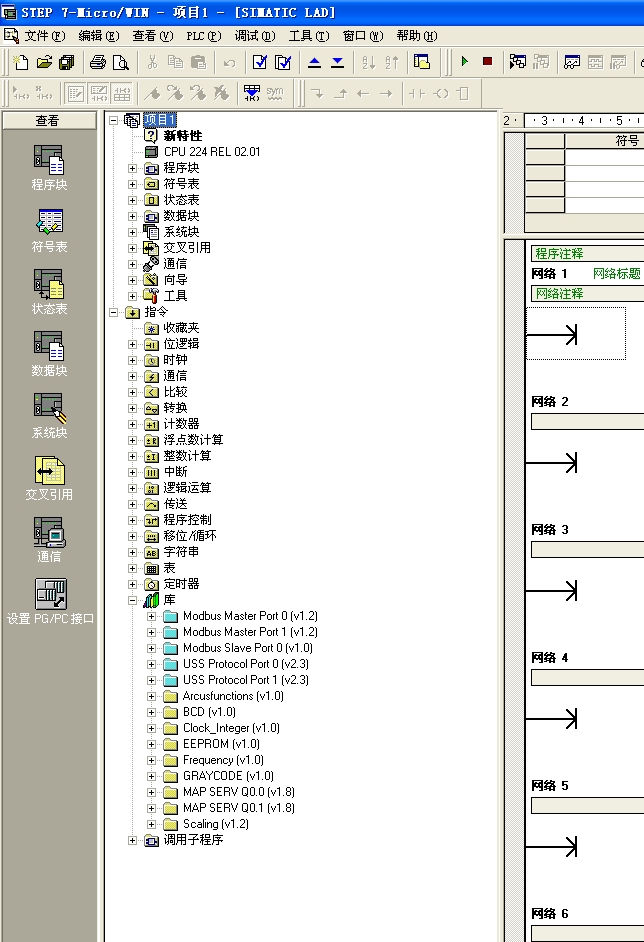The height and width of the screenshot is (942, 644).
Task: Stop PLC with red STOP icon
Action: (x=487, y=61)
